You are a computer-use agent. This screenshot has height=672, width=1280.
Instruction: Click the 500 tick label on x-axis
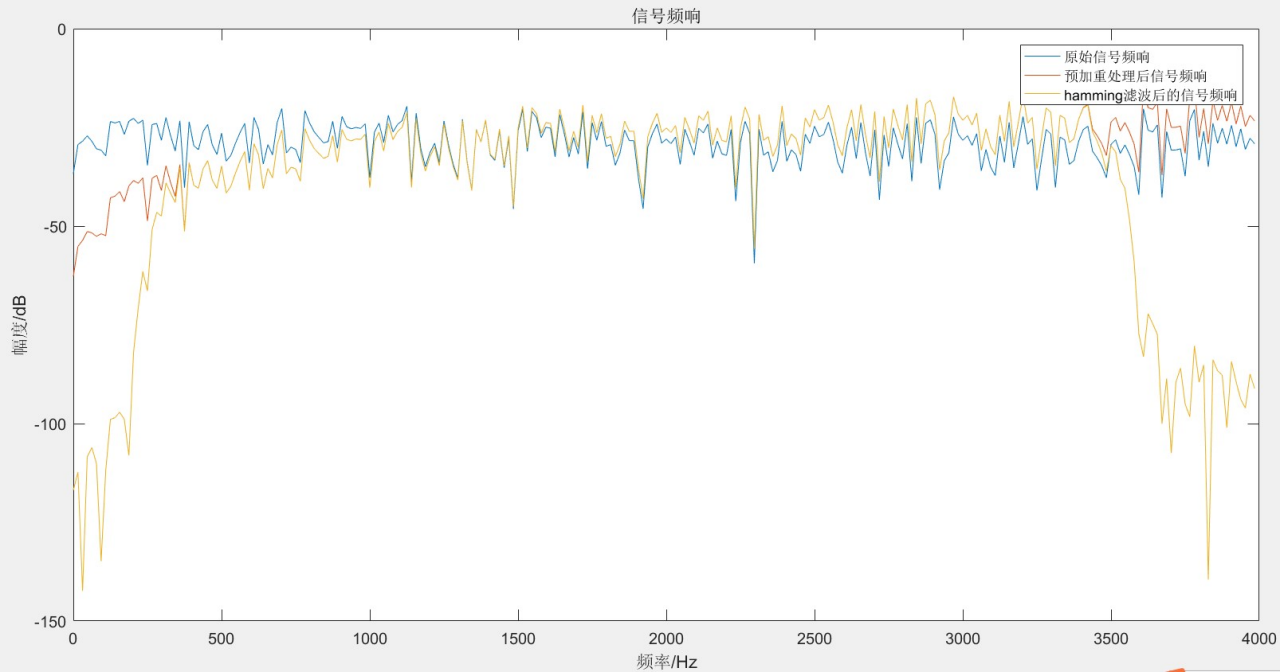click(x=221, y=639)
